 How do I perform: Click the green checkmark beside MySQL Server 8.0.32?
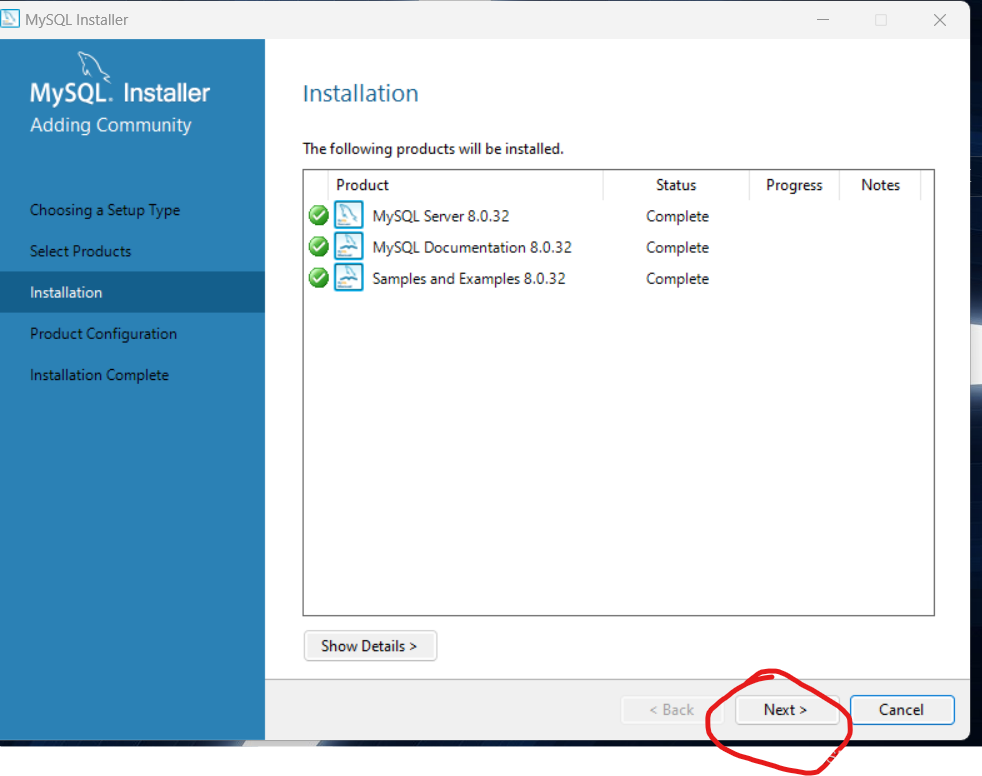point(318,215)
